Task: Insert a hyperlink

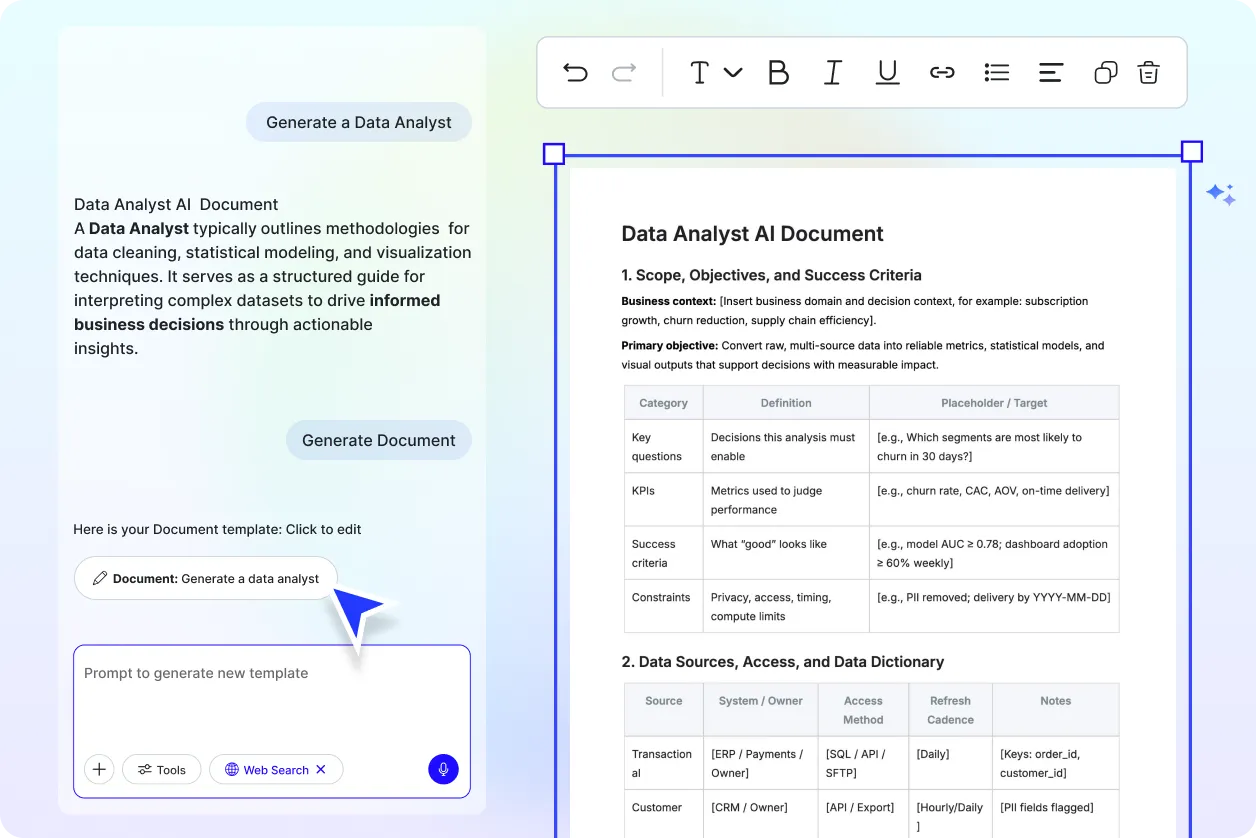Action: pos(942,71)
